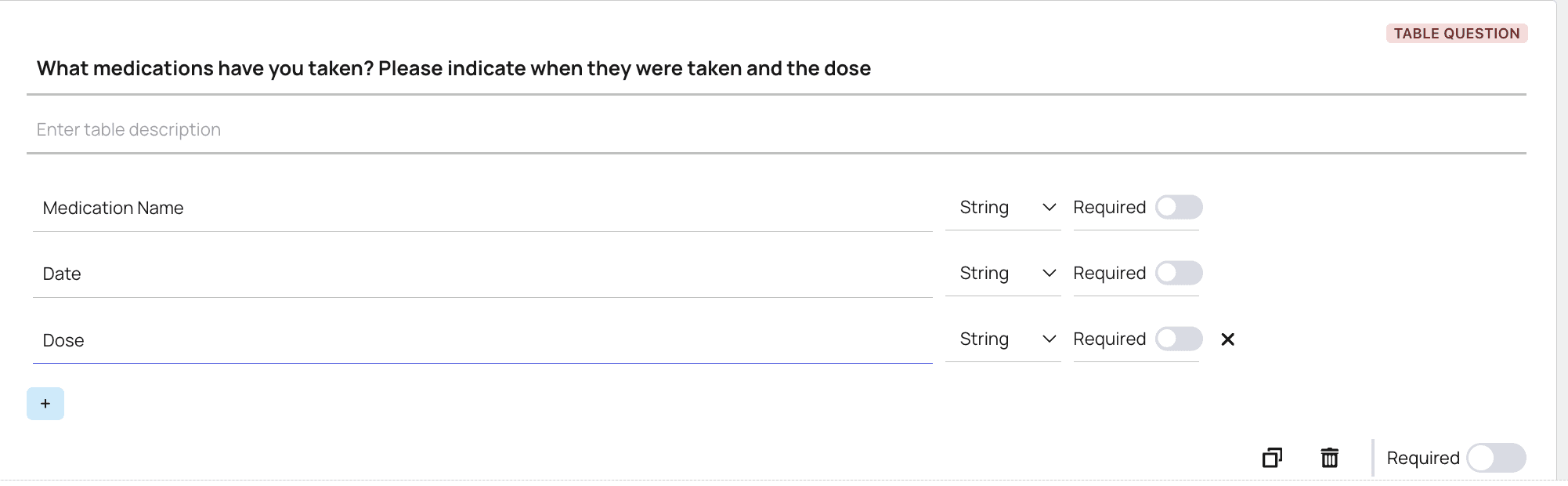Delete the question using trash icon

pyautogui.click(x=1329, y=458)
